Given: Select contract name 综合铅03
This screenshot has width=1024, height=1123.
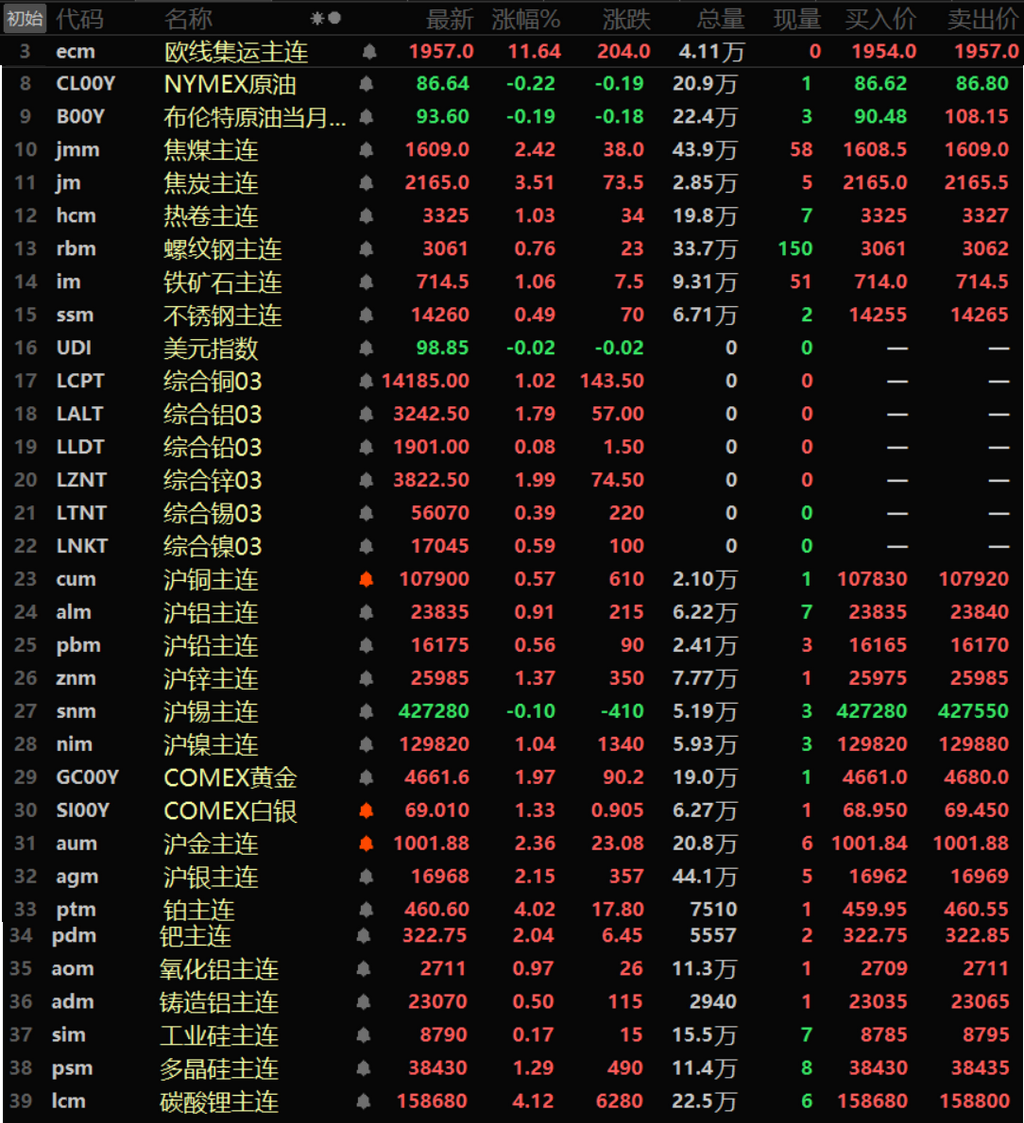Looking at the screenshot, I should (212, 448).
